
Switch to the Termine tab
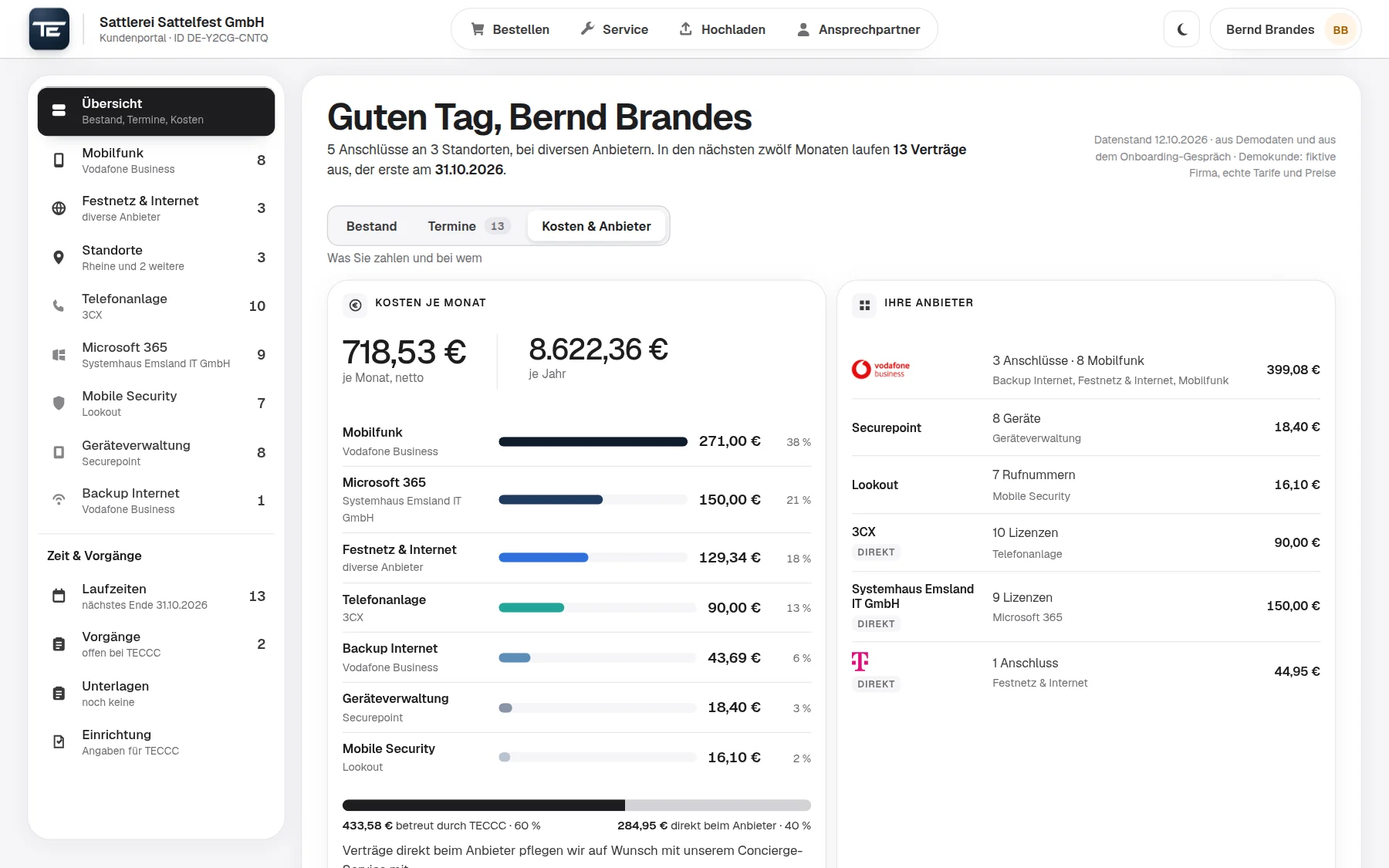point(468,226)
